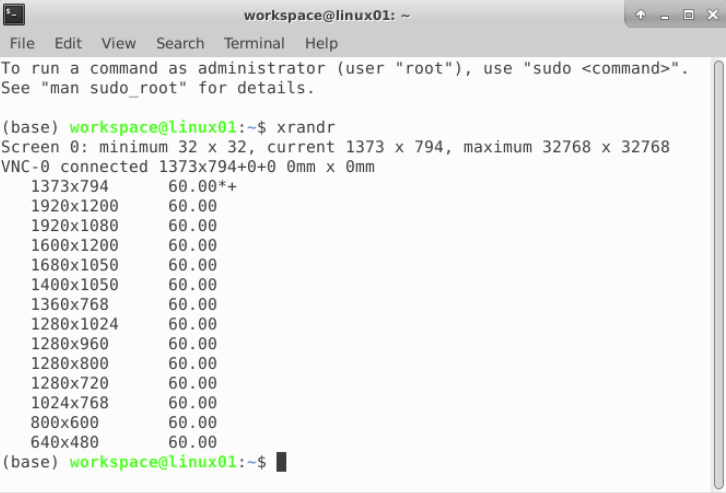Open the Terminal menu
Image resolution: width=726 pixels, height=493 pixels.
(254, 44)
